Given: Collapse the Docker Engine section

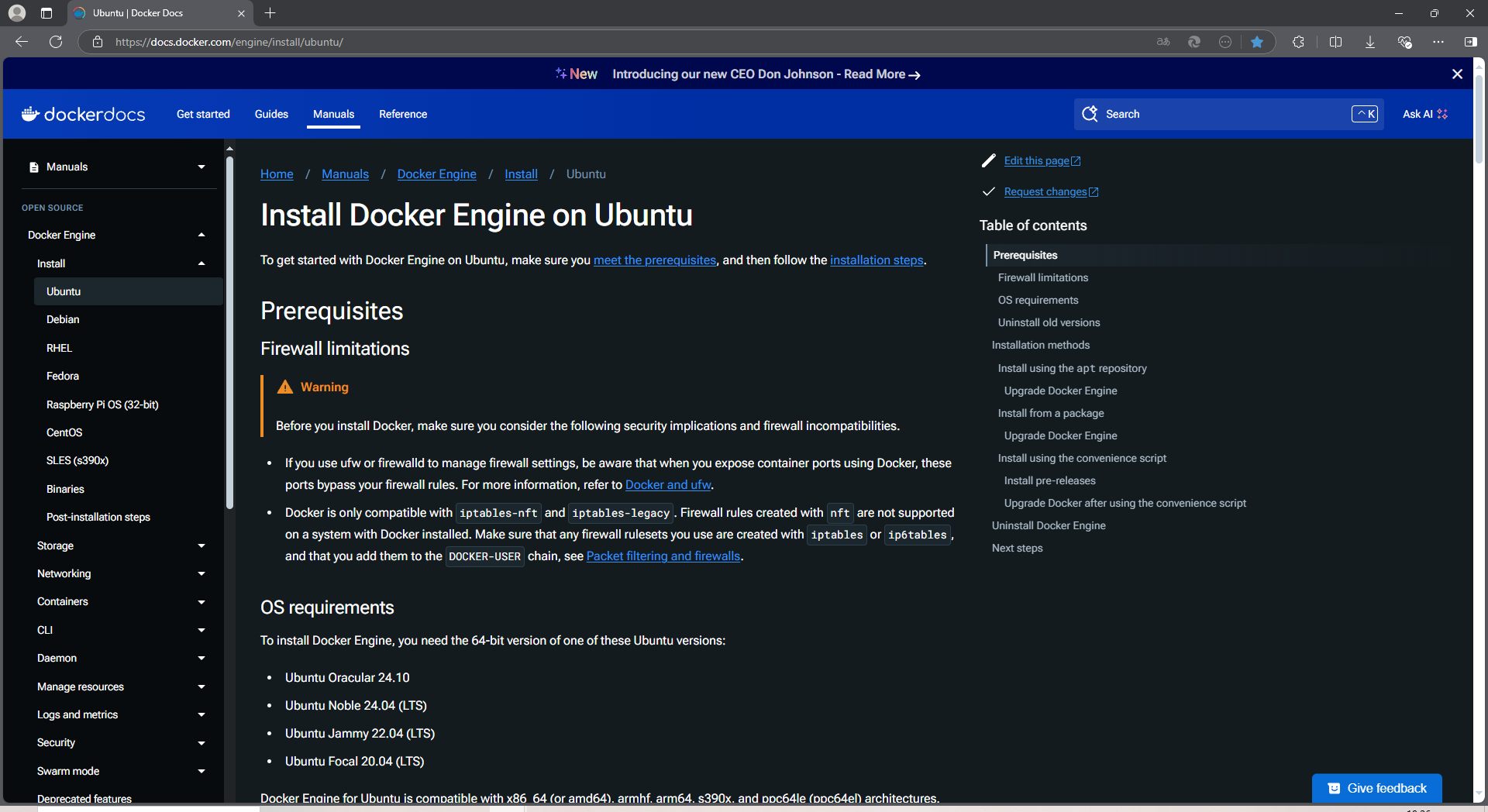Looking at the screenshot, I should pyautogui.click(x=201, y=235).
